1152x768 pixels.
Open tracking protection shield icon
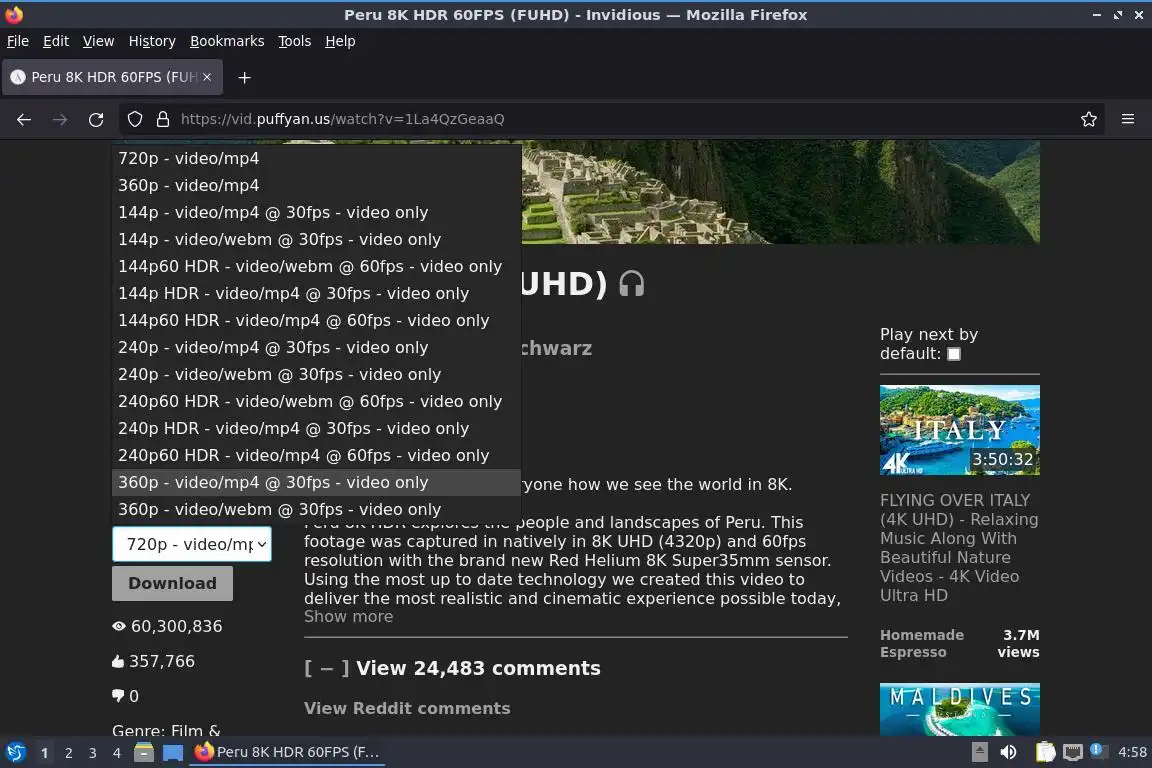pyautogui.click(x=134, y=119)
